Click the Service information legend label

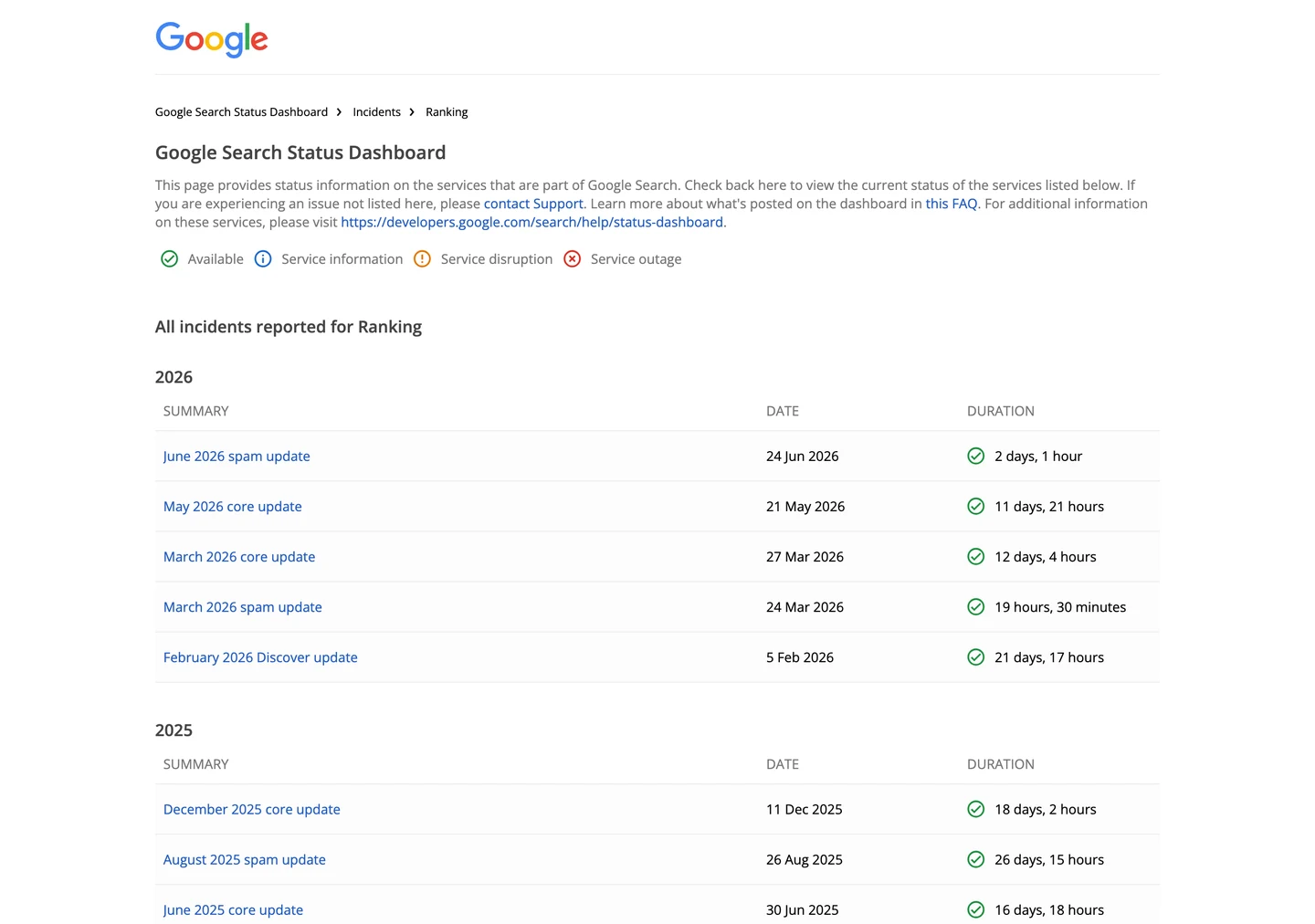pyautogui.click(x=342, y=259)
